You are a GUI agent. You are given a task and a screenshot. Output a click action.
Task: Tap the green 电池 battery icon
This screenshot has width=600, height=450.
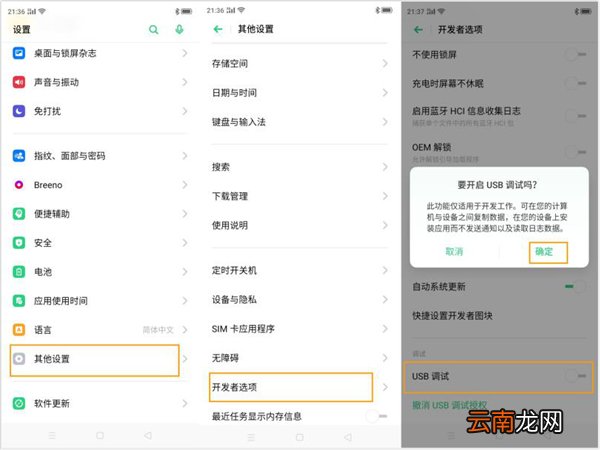[19, 272]
